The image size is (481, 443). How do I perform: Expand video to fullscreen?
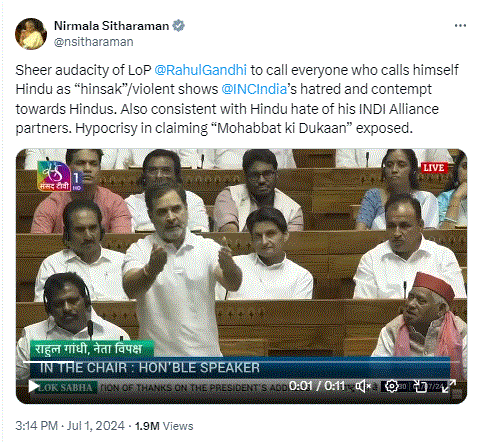(x=449, y=386)
